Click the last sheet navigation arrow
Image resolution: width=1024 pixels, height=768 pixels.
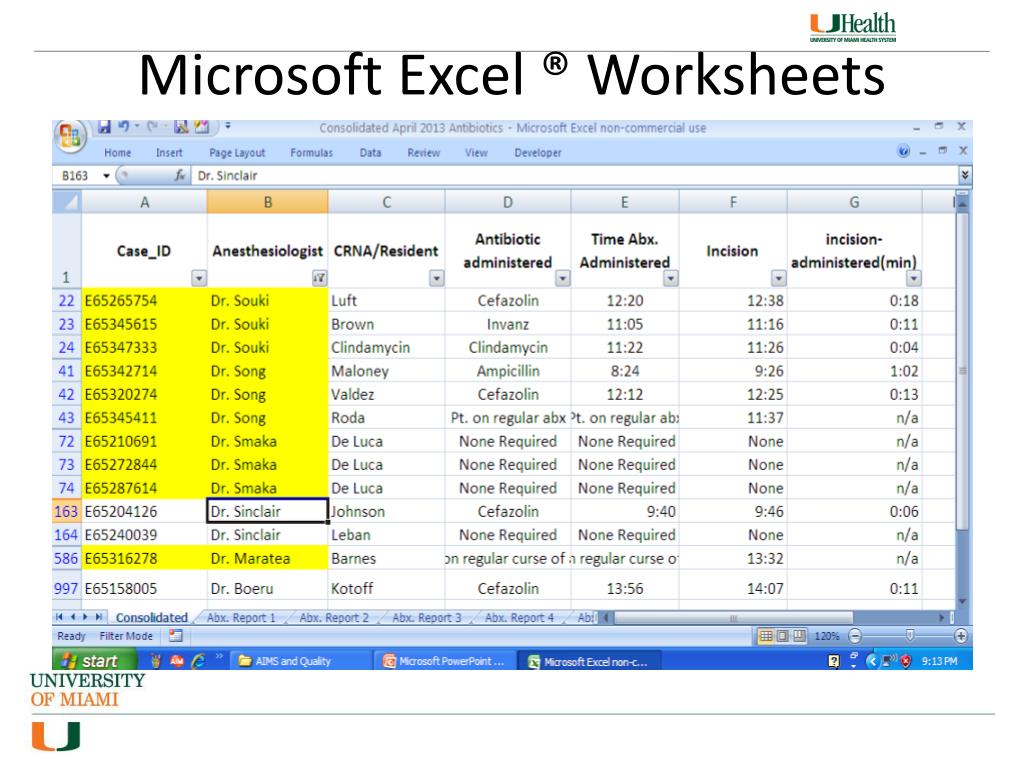[99, 617]
